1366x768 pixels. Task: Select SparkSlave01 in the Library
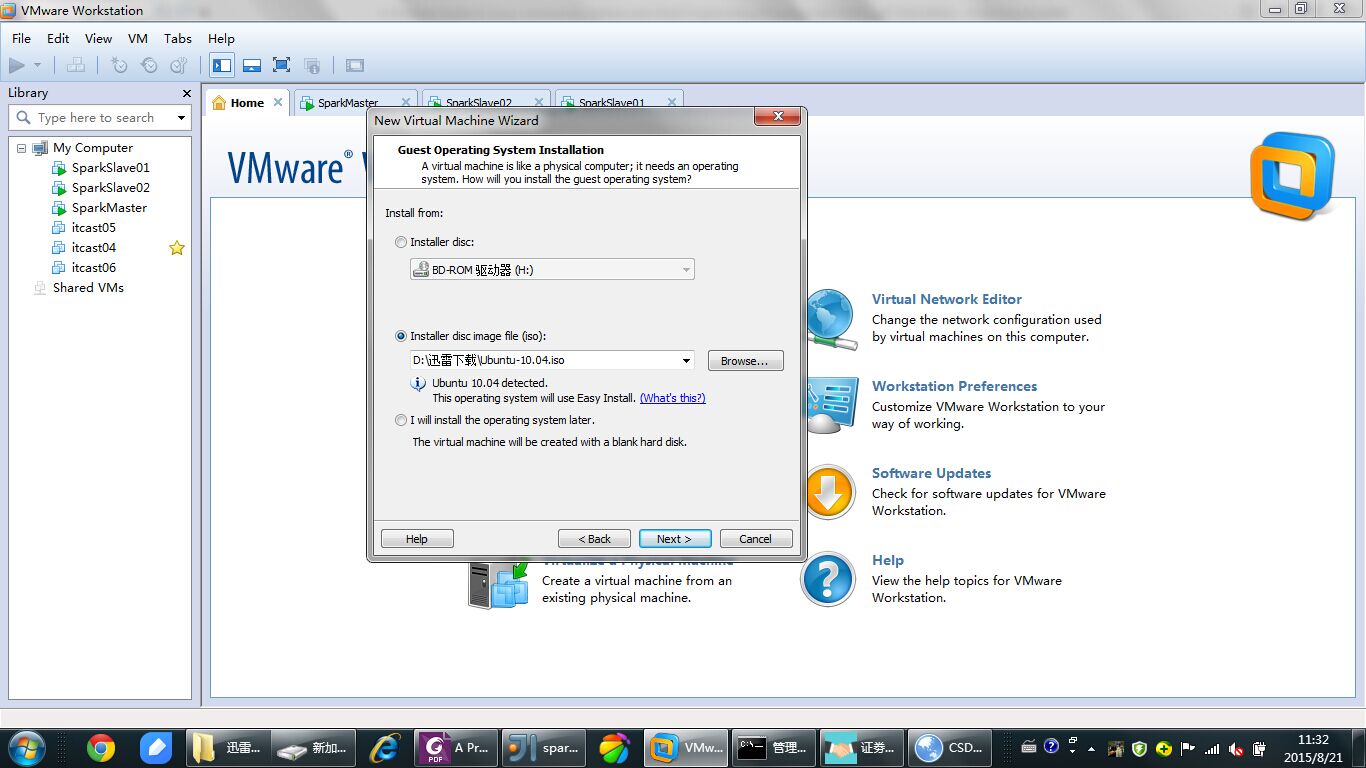pos(110,168)
